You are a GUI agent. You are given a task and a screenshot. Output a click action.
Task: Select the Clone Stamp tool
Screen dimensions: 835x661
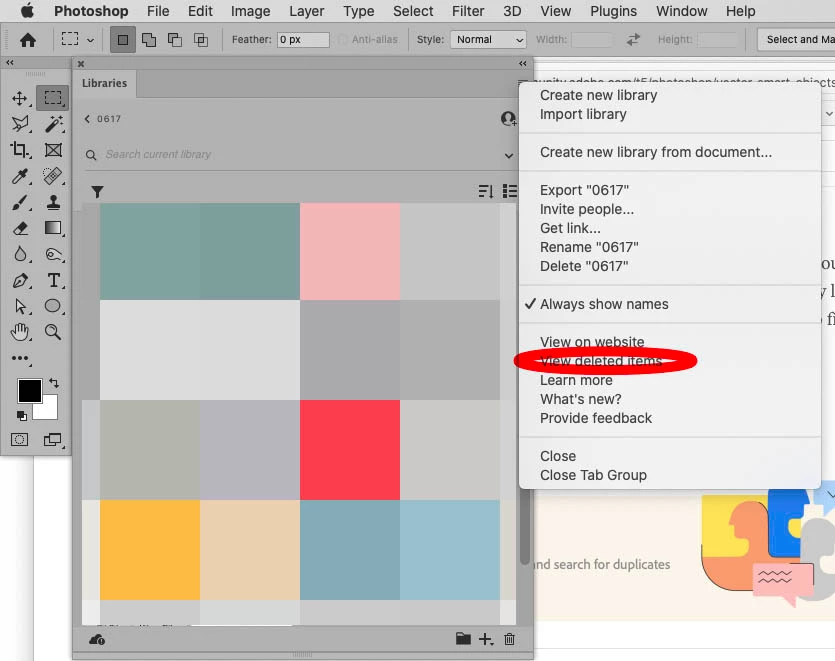tap(53, 202)
